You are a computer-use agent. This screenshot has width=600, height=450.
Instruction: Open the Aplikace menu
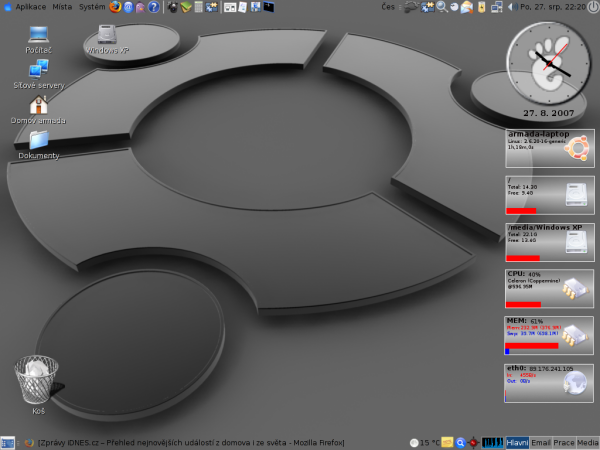31,7
